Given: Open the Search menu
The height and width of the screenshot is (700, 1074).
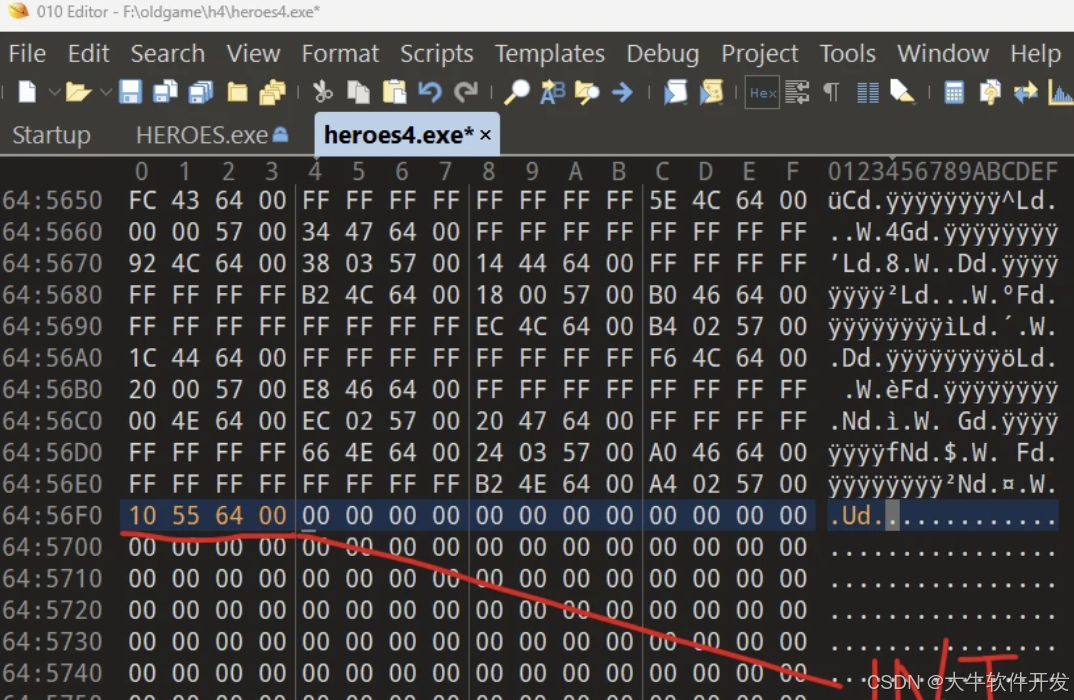Looking at the screenshot, I should point(167,53).
